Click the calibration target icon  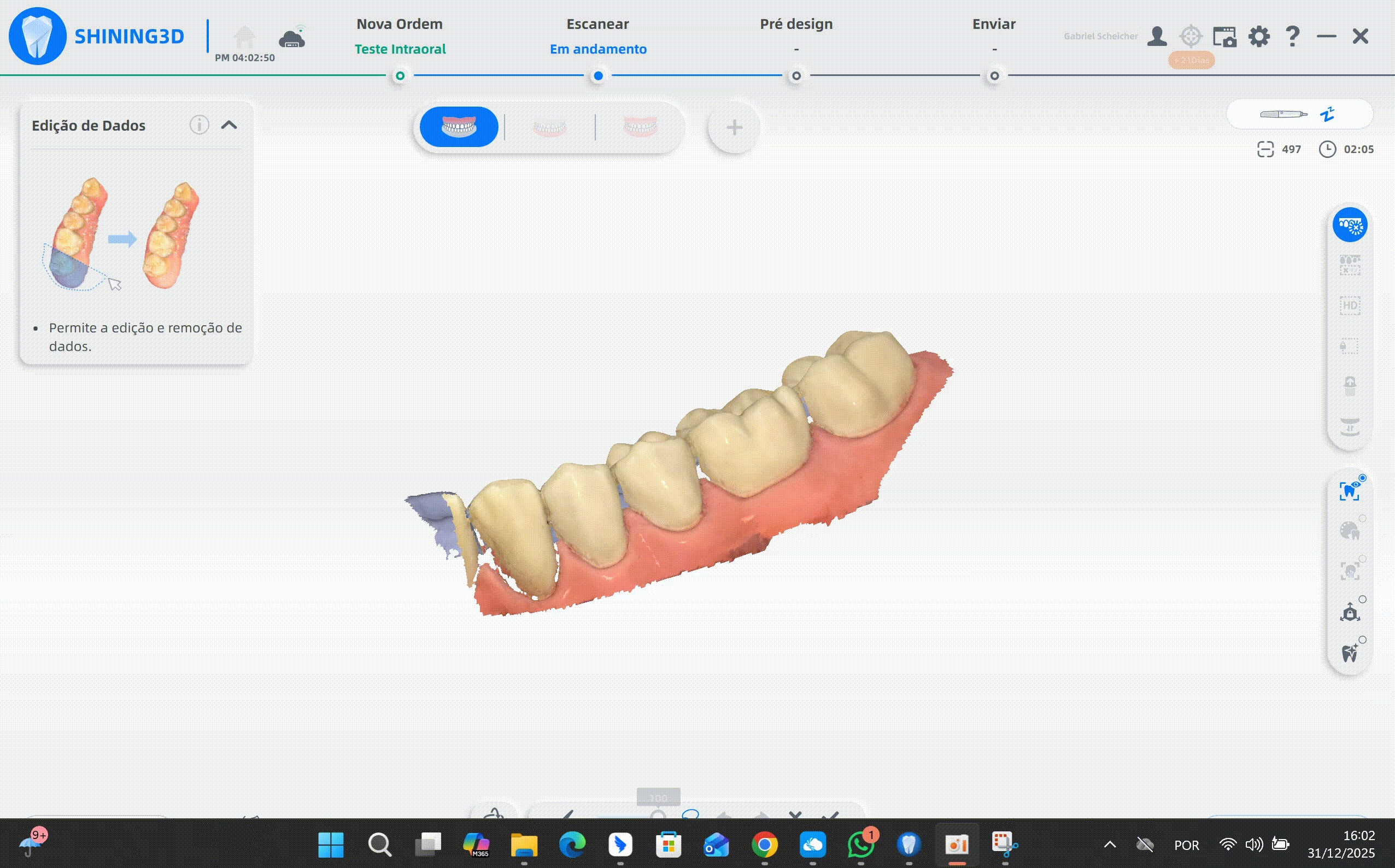[1191, 36]
